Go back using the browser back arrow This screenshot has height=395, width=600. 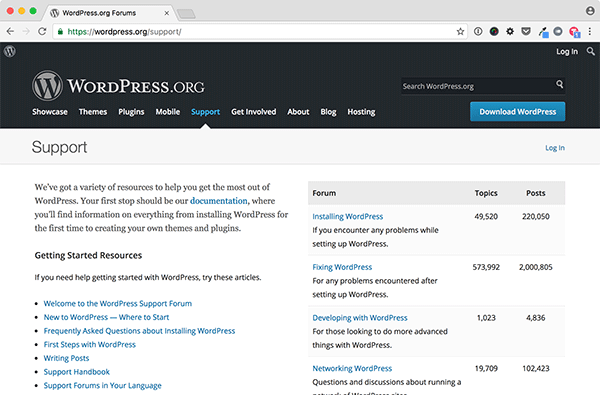coord(10,31)
